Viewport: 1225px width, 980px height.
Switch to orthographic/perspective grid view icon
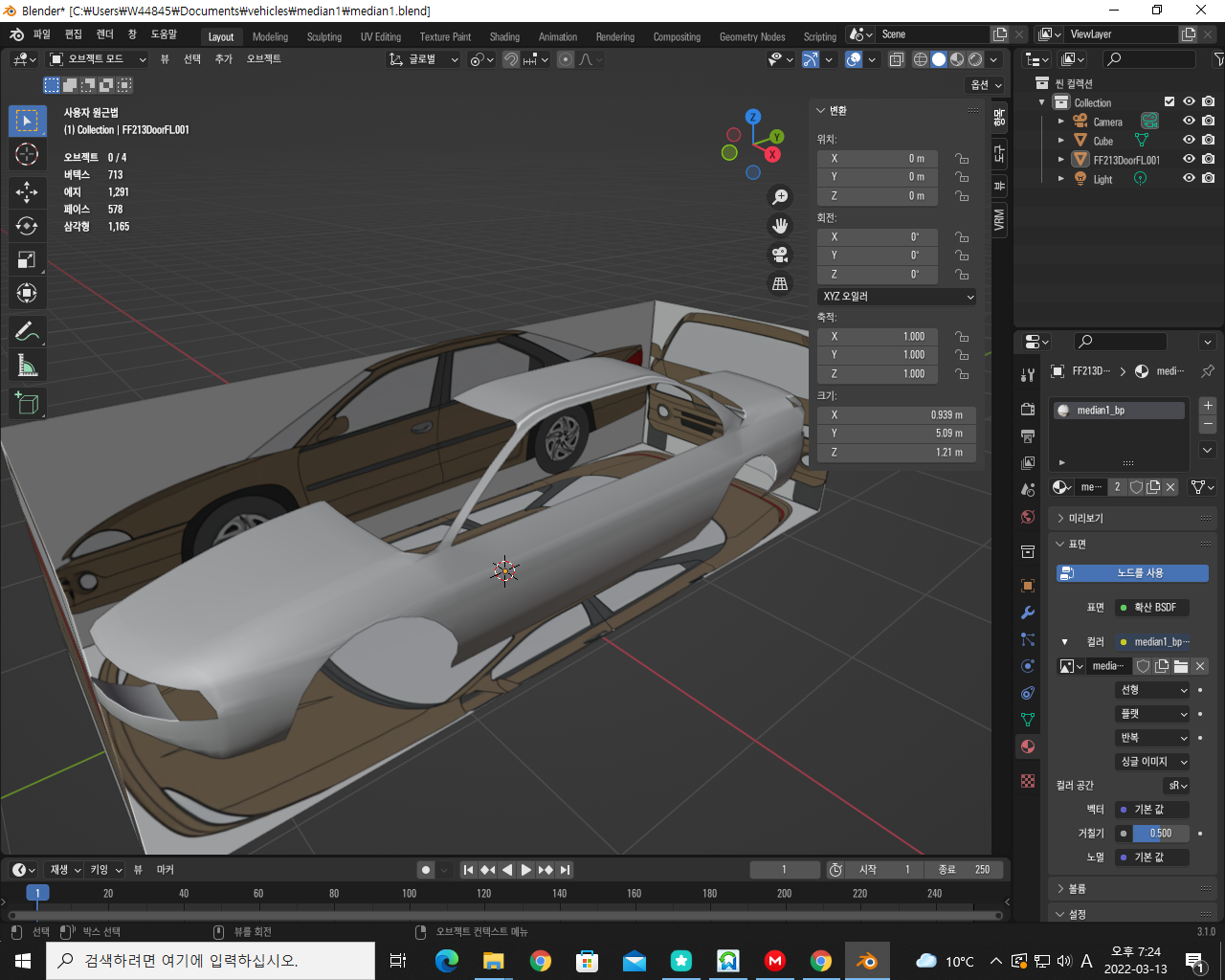click(780, 283)
